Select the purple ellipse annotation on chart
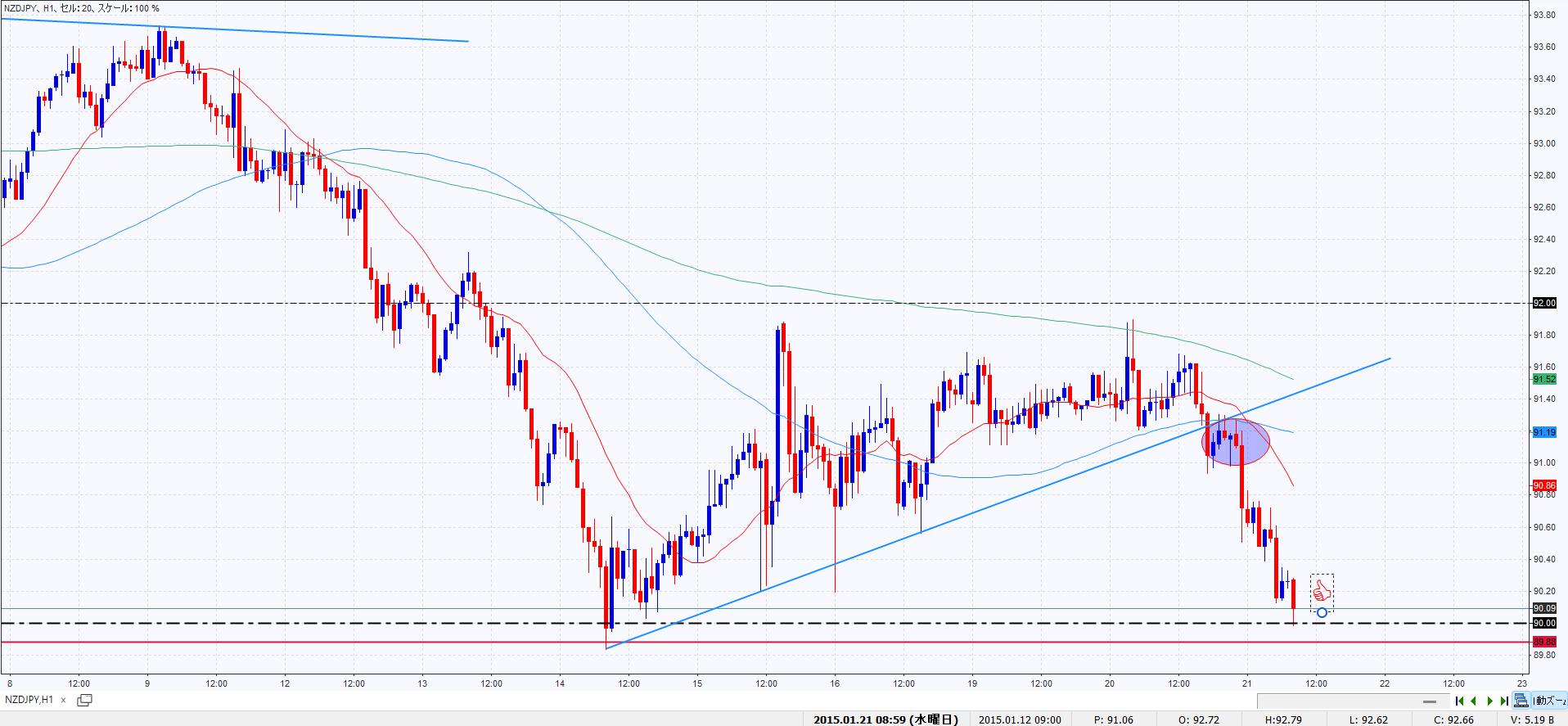The image size is (1568, 726). 1235,442
